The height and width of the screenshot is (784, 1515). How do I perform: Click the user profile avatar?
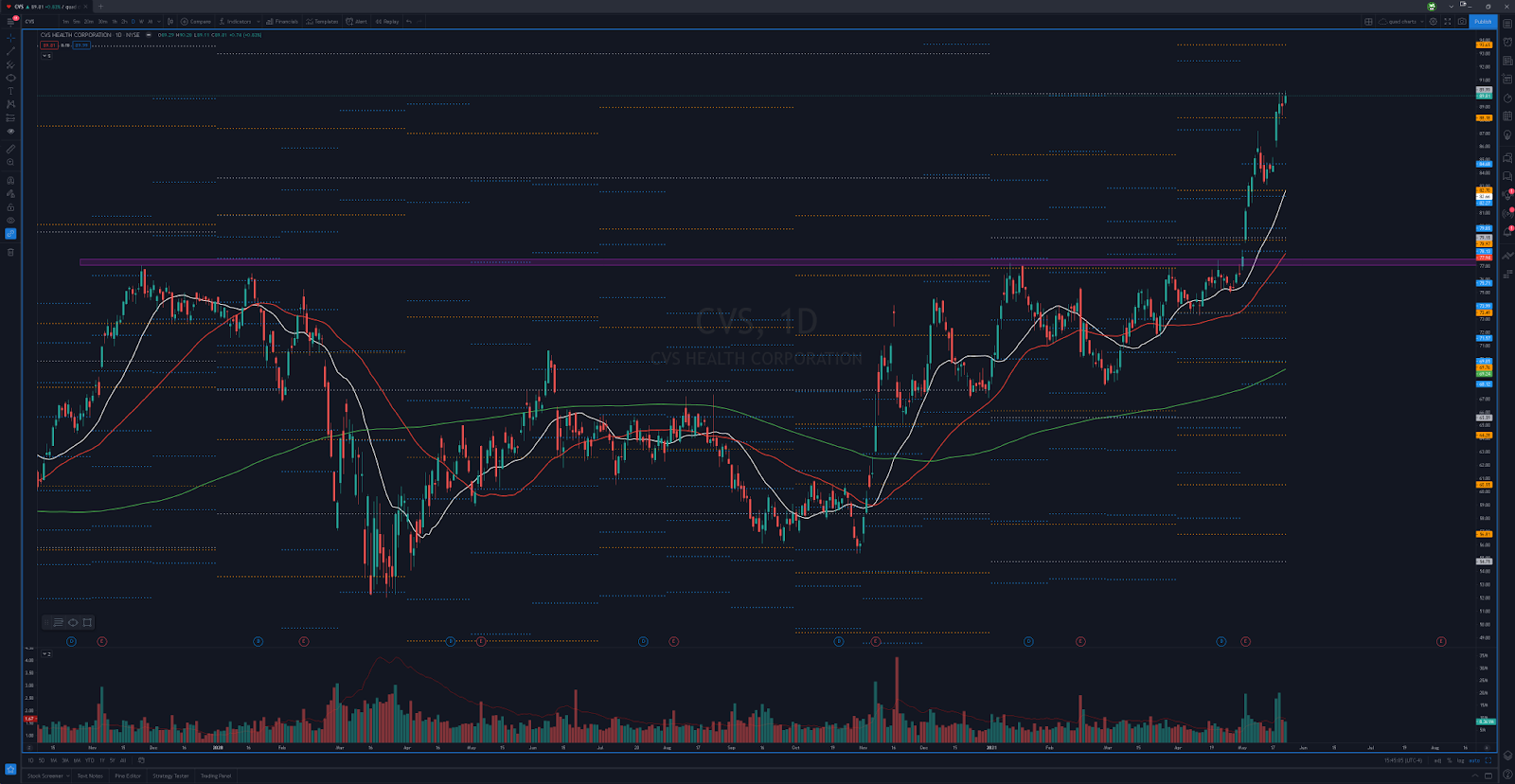coord(1432,7)
